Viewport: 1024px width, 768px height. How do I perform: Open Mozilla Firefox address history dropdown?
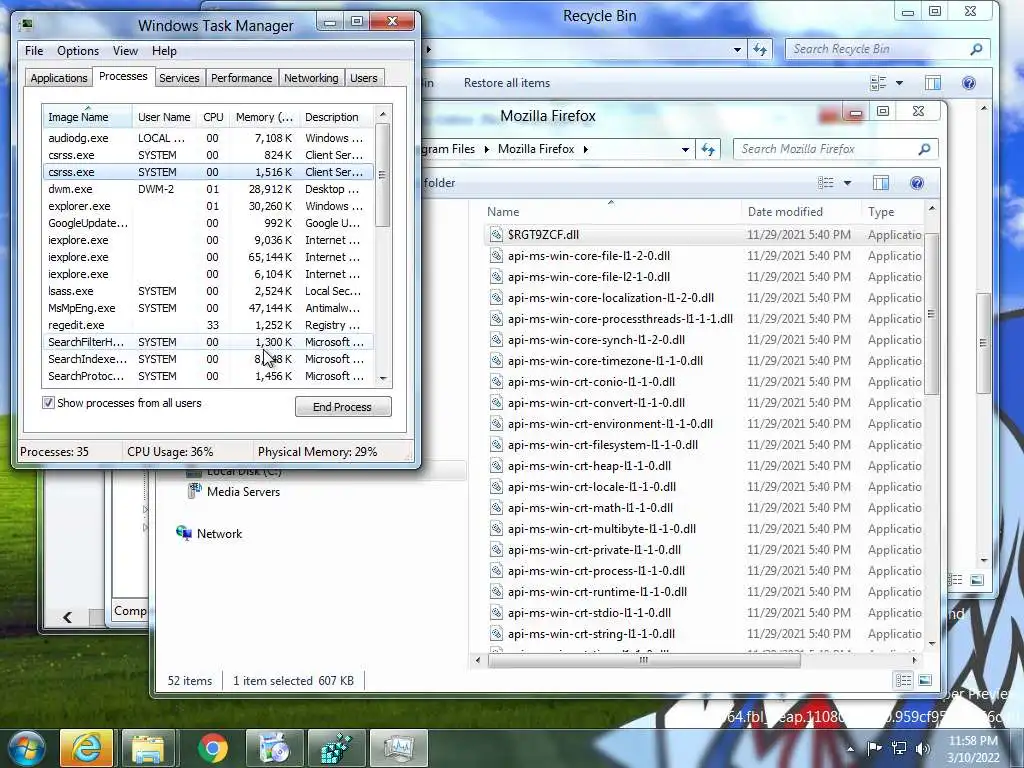point(685,149)
